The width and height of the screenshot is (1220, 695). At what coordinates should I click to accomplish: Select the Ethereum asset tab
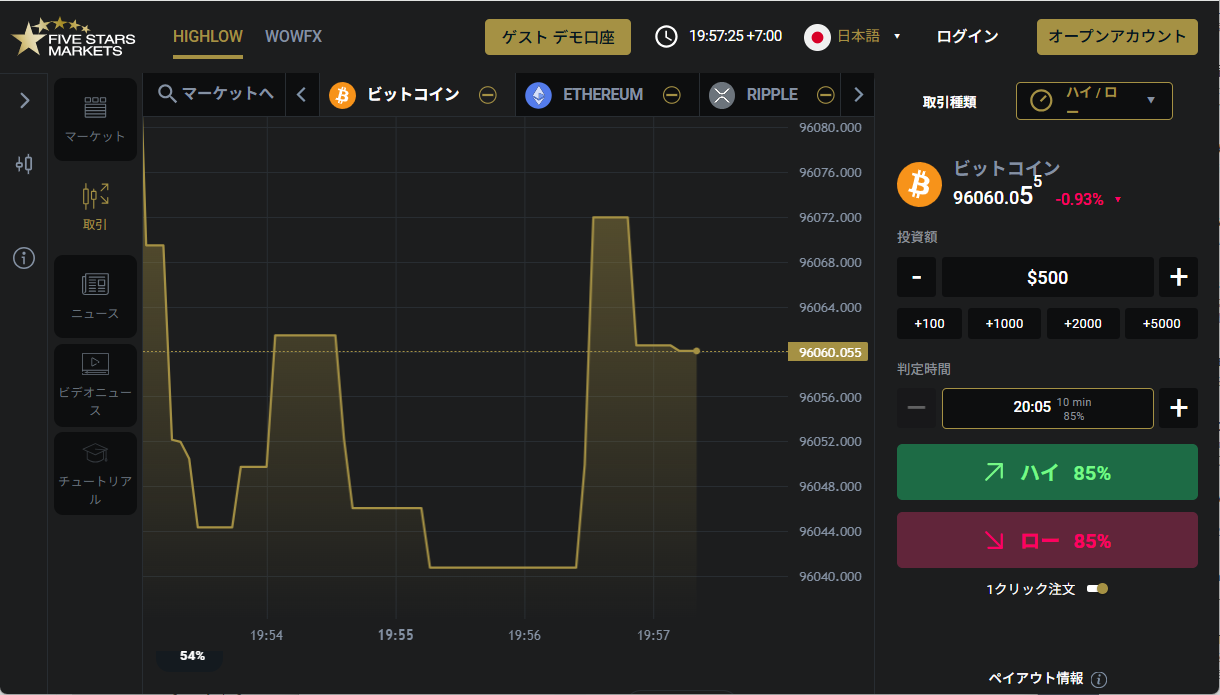point(588,95)
